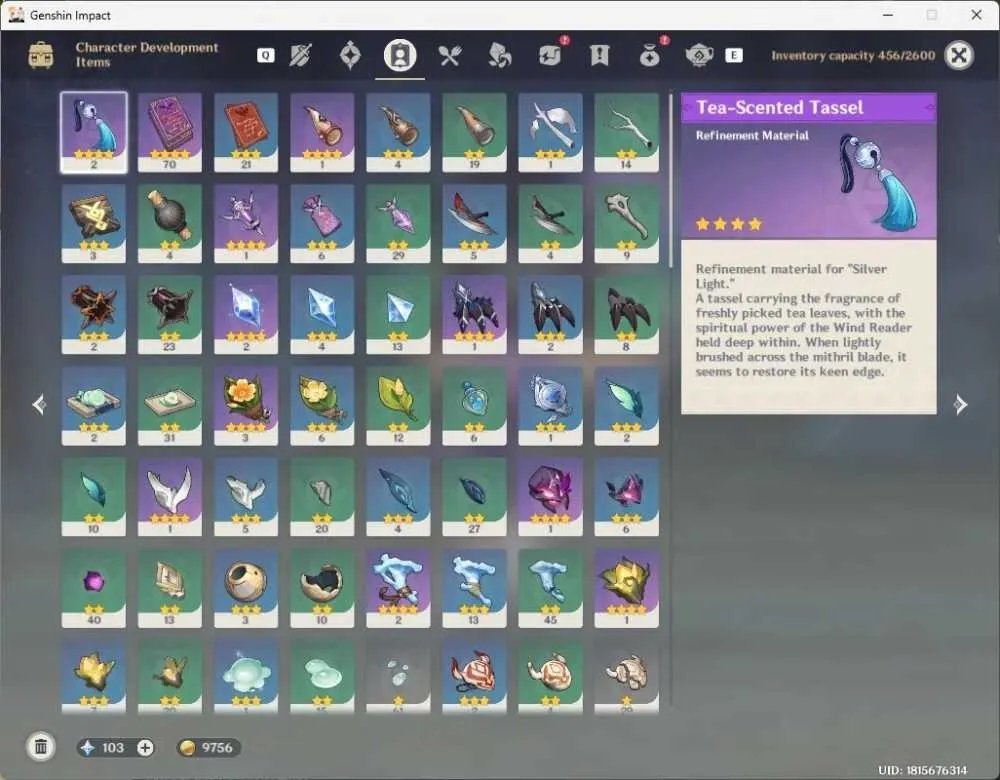Click the trash can delete icon
Viewport: 1000px width, 780px height.
pyautogui.click(x=41, y=747)
